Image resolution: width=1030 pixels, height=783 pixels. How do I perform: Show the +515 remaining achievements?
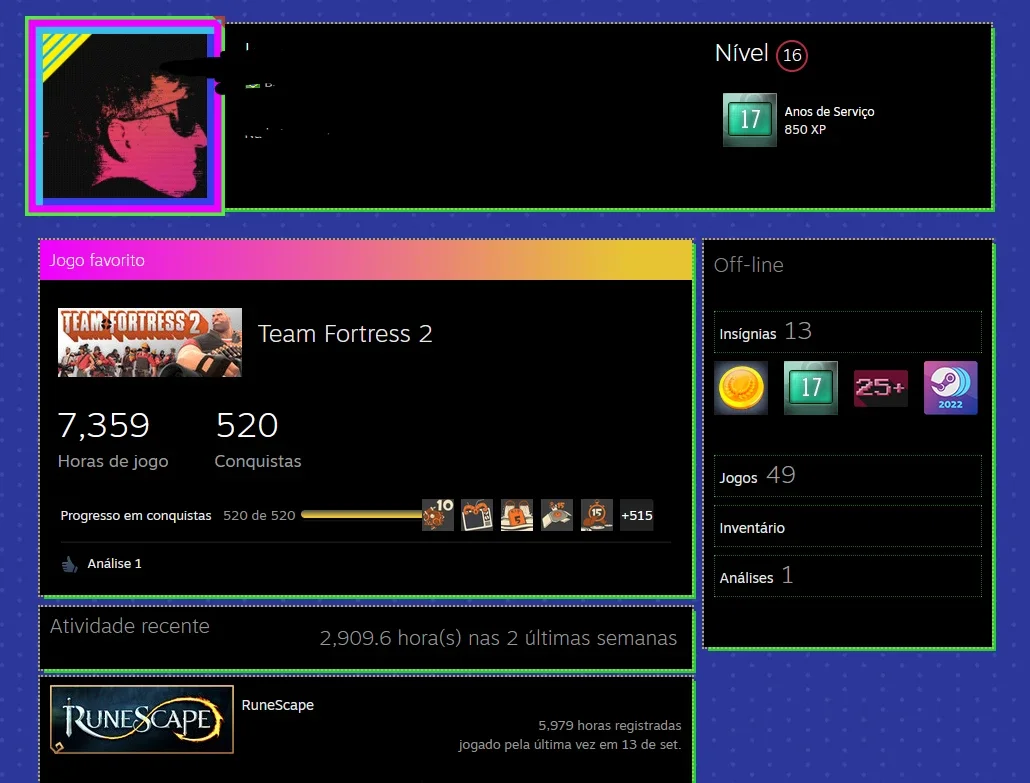pos(637,515)
